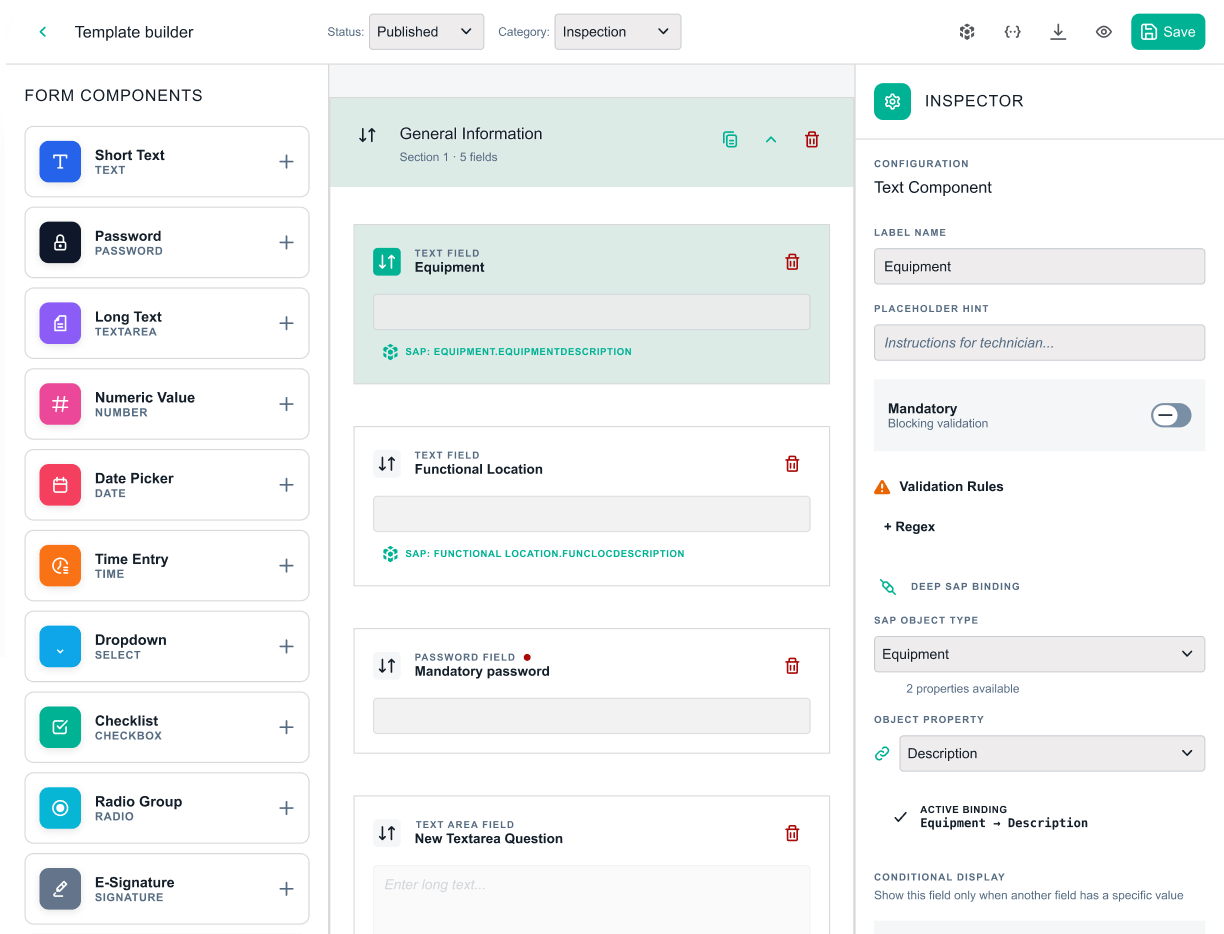Viewport: 1224px width, 934px height.
Task: Click the Equipment field input box
Action: (x=591, y=312)
